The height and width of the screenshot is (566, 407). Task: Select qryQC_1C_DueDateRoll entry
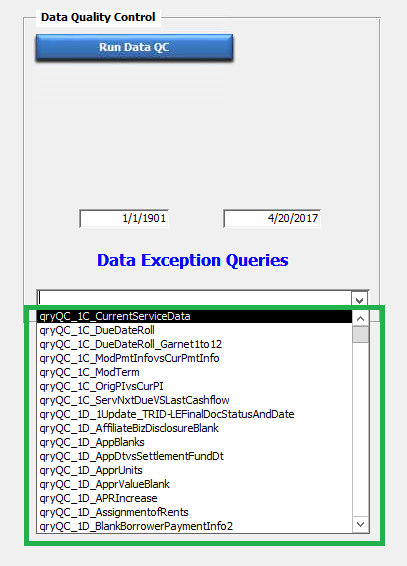coord(194,330)
